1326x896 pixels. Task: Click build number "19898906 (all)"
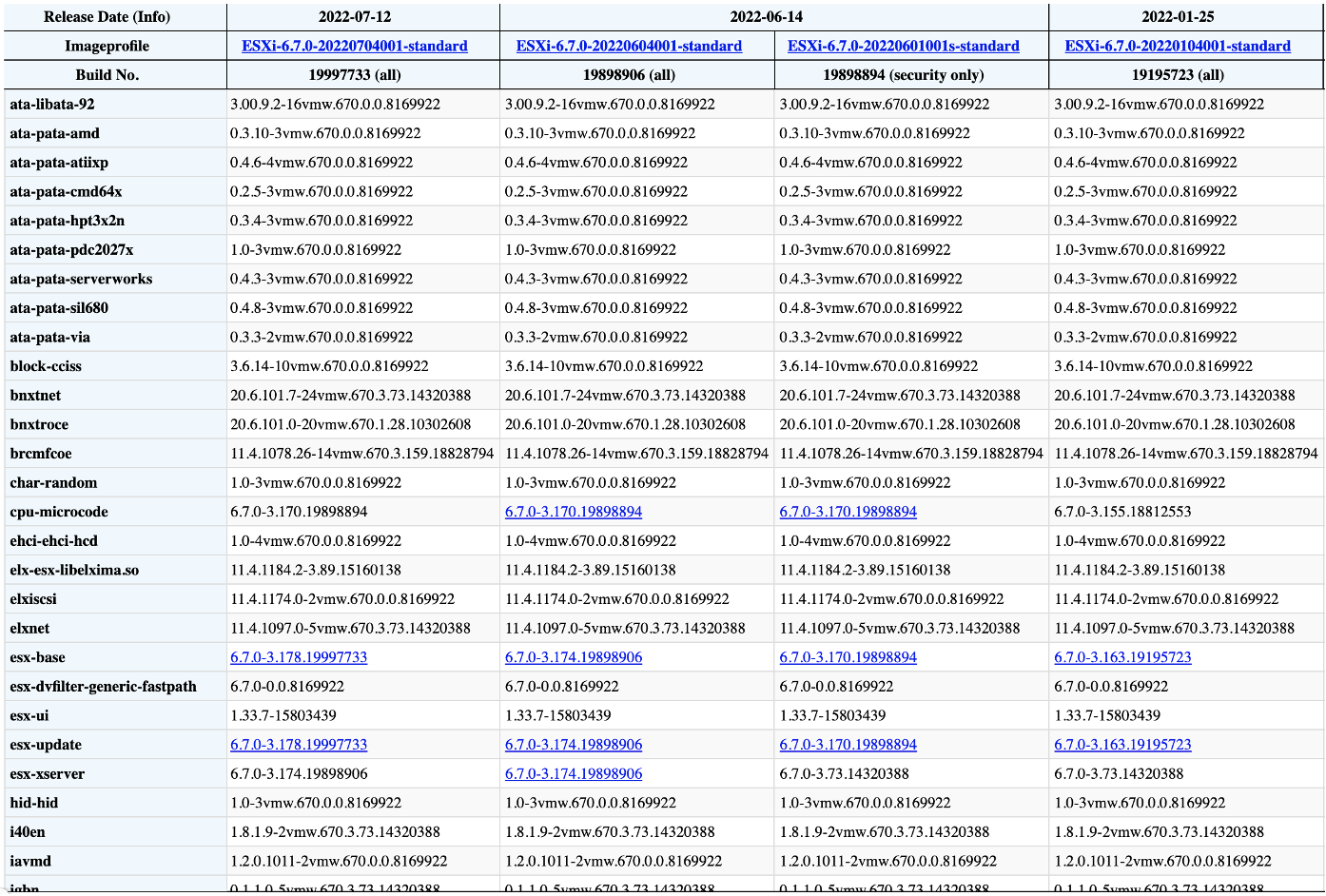(x=629, y=75)
